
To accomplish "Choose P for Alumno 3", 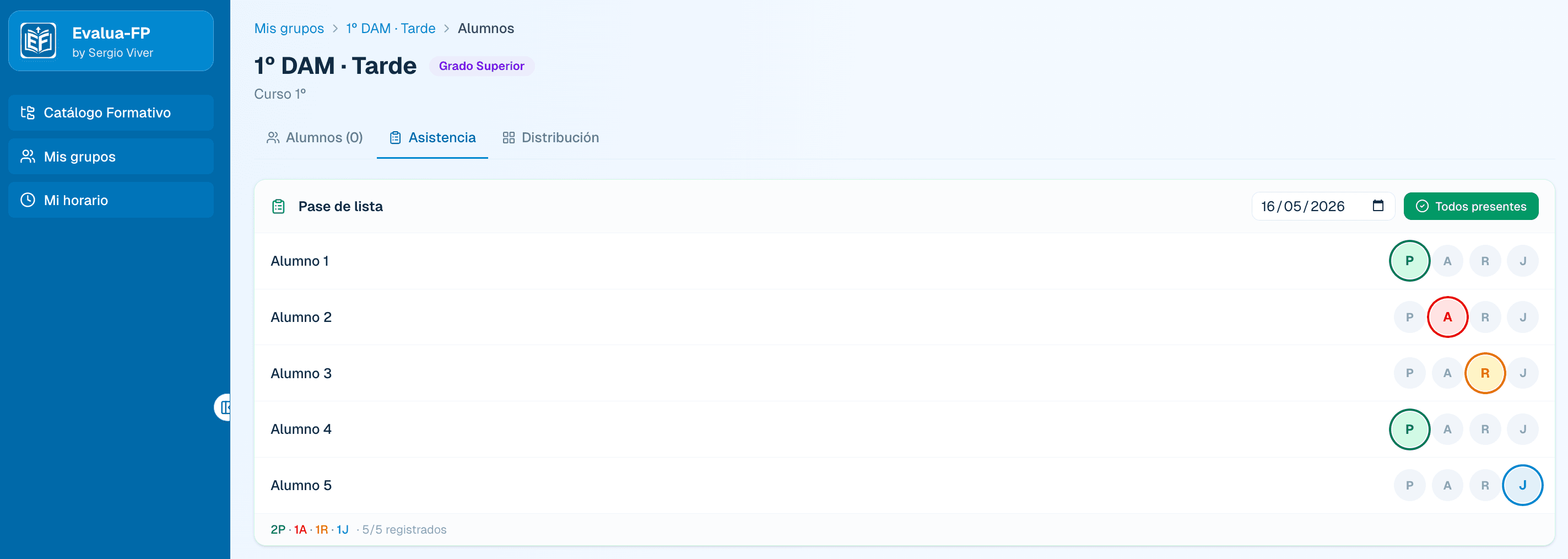I will tap(1409, 373).
